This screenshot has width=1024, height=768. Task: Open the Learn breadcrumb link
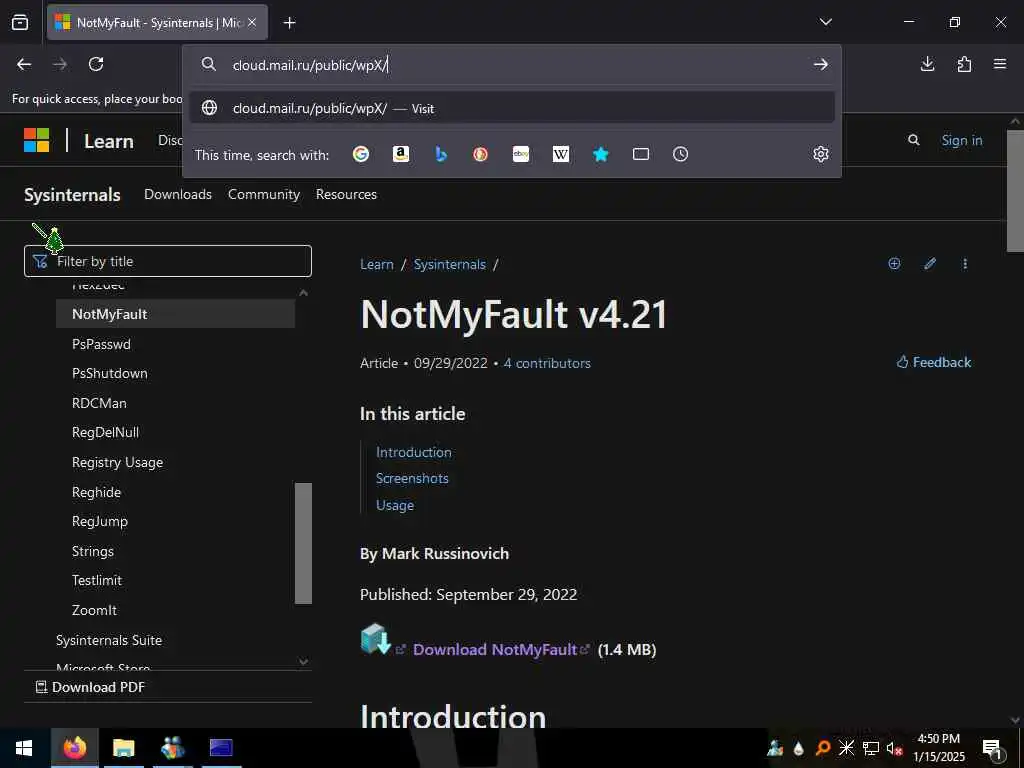tap(377, 264)
